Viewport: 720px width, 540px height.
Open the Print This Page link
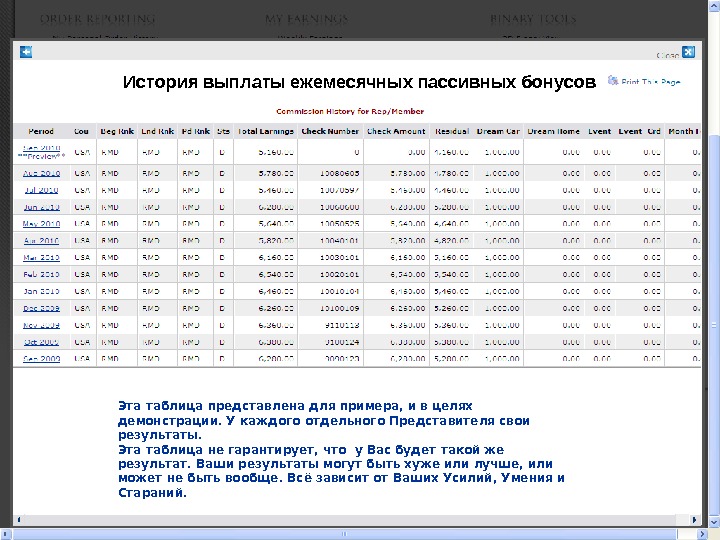coord(650,82)
